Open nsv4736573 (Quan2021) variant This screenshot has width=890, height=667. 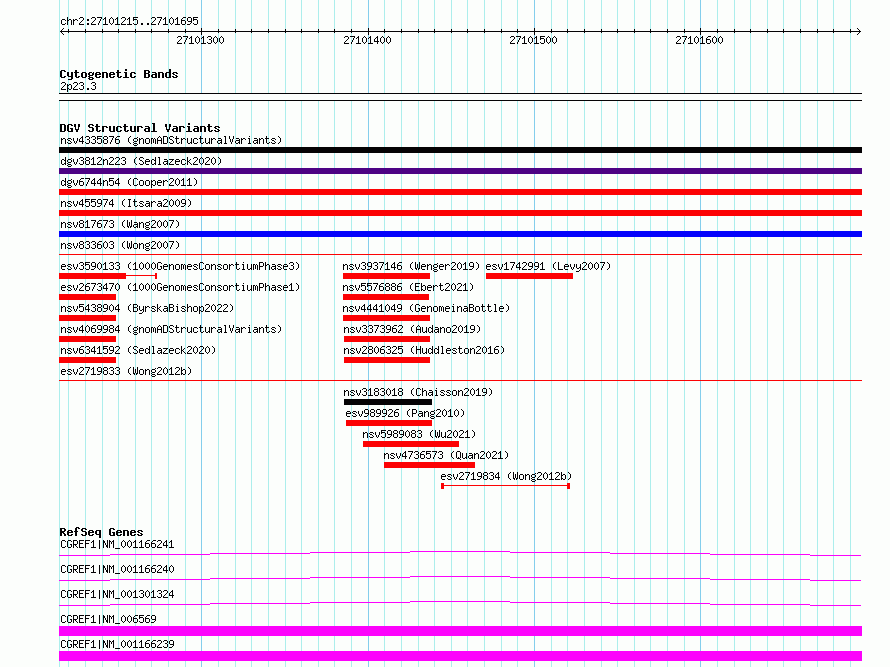tap(446, 455)
